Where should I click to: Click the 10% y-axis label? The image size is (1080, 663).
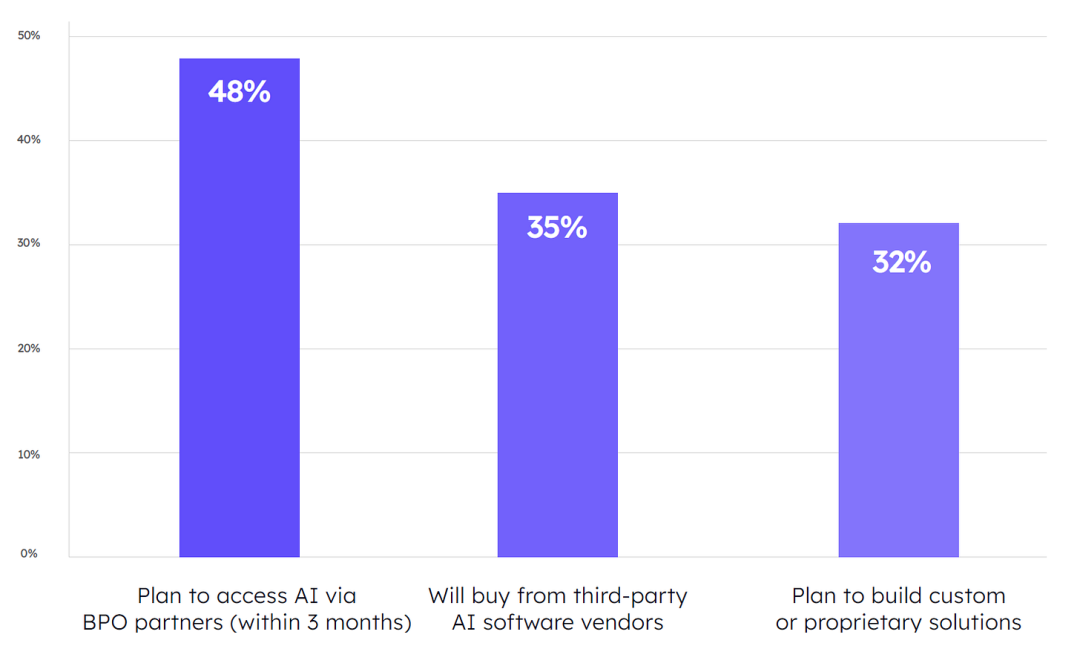tap(29, 454)
